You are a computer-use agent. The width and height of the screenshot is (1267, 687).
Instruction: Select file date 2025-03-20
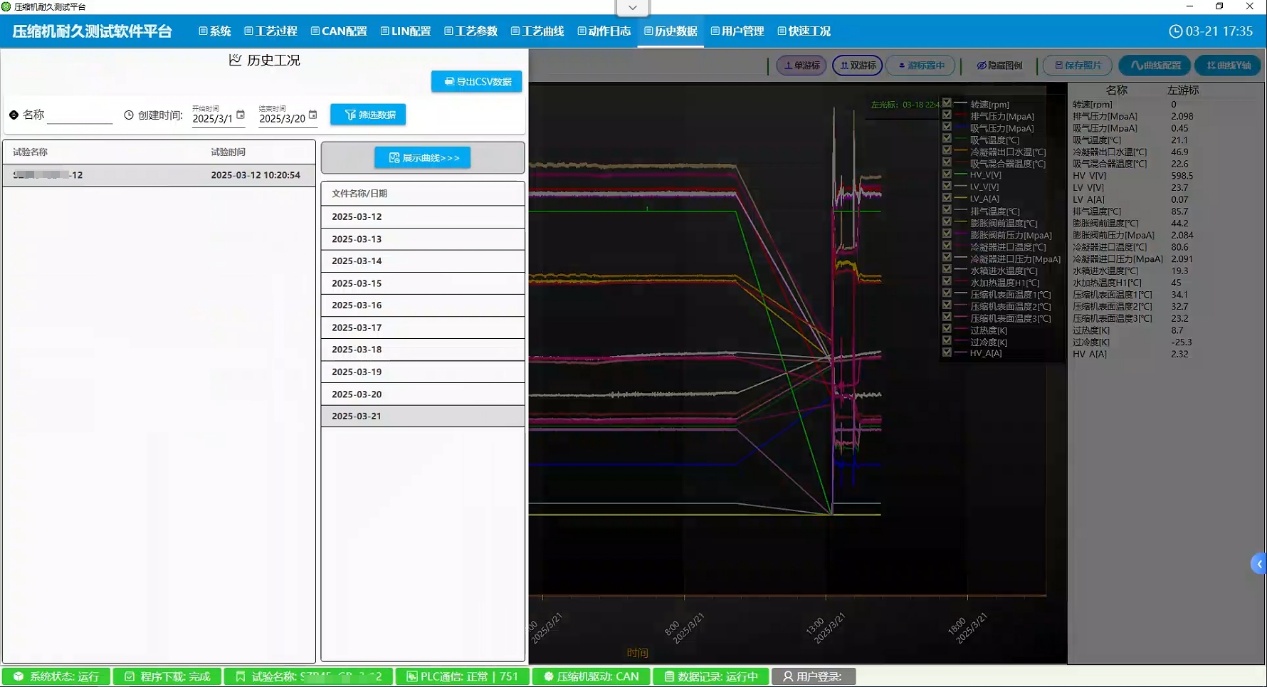422,394
